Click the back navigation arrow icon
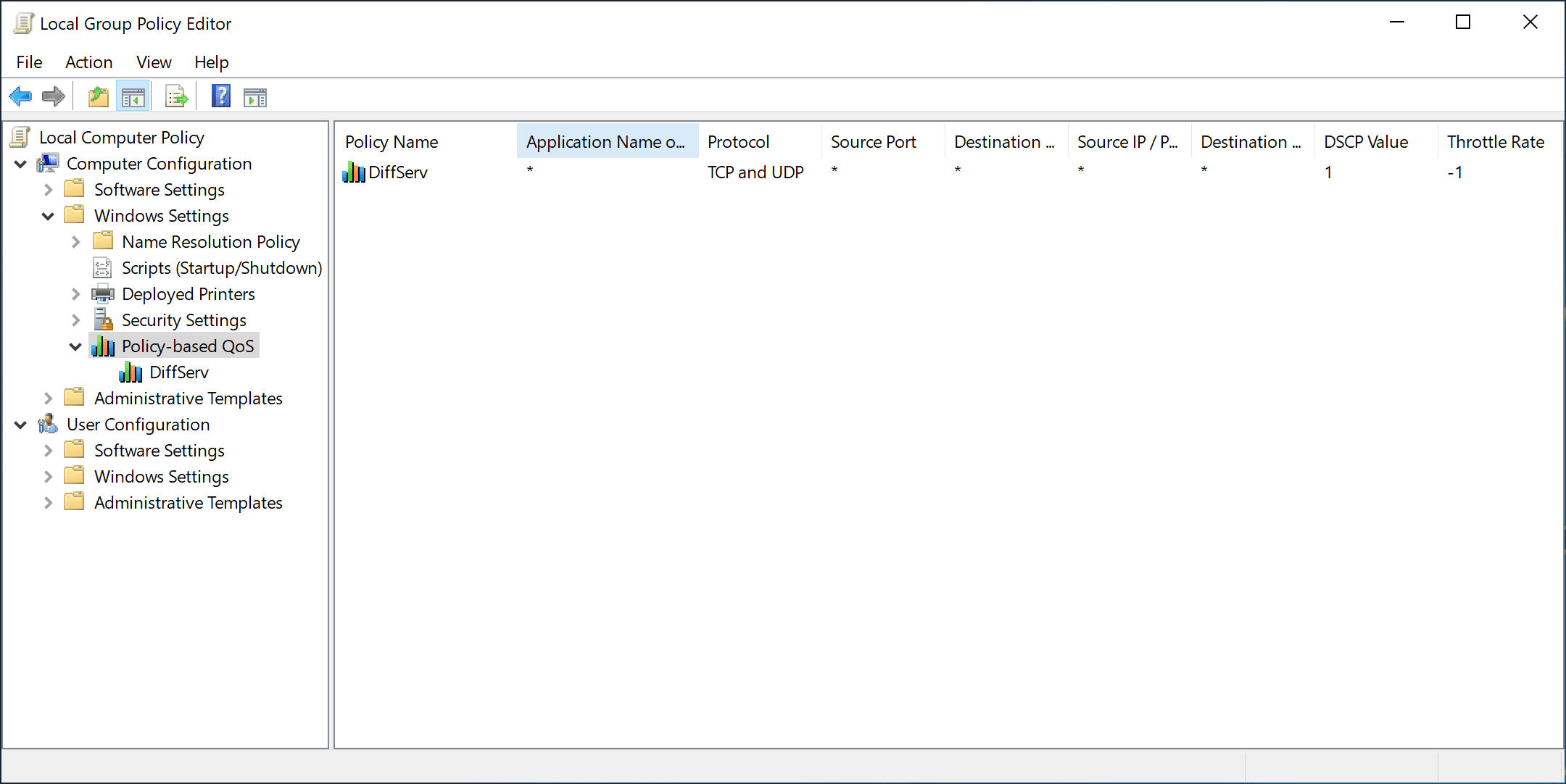 tap(22, 96)
